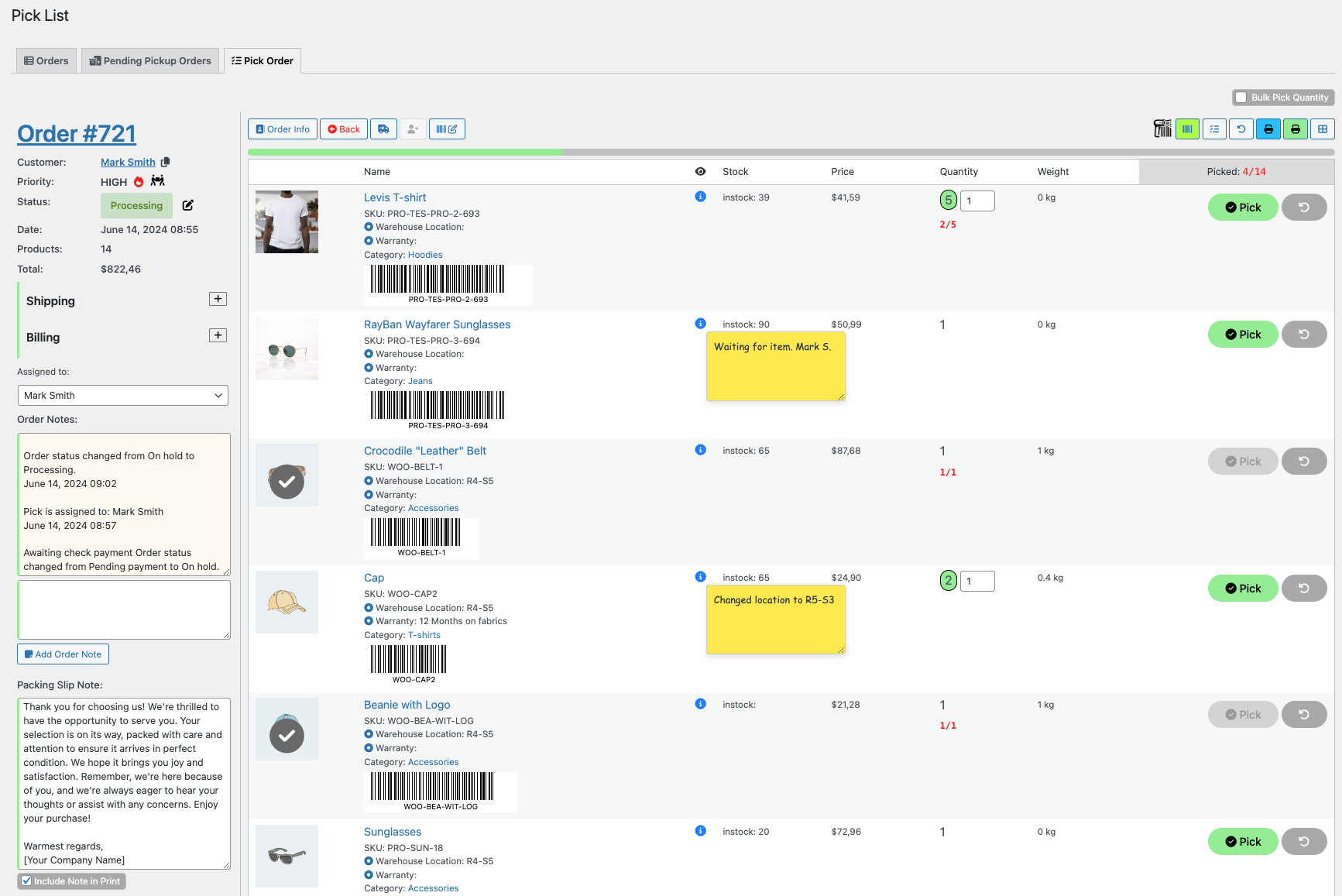Open the grid table view icon
The width and height of the screenshot is (1342, 896).
point(1323,129)
